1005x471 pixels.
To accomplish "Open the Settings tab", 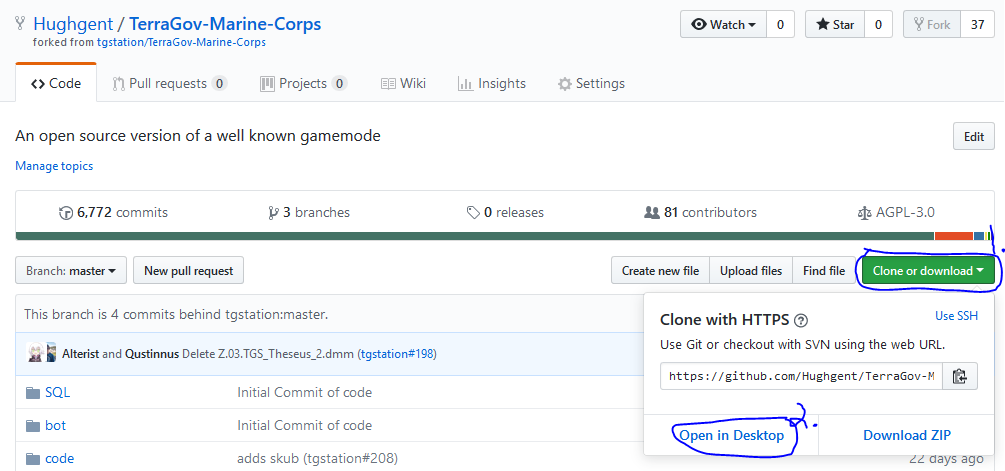I will pos(591,83).
